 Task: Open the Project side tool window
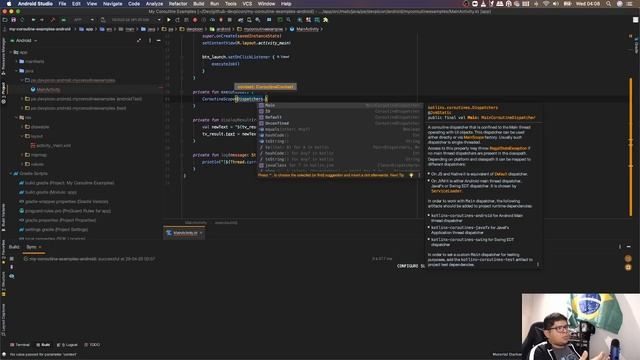pos(4,92)
